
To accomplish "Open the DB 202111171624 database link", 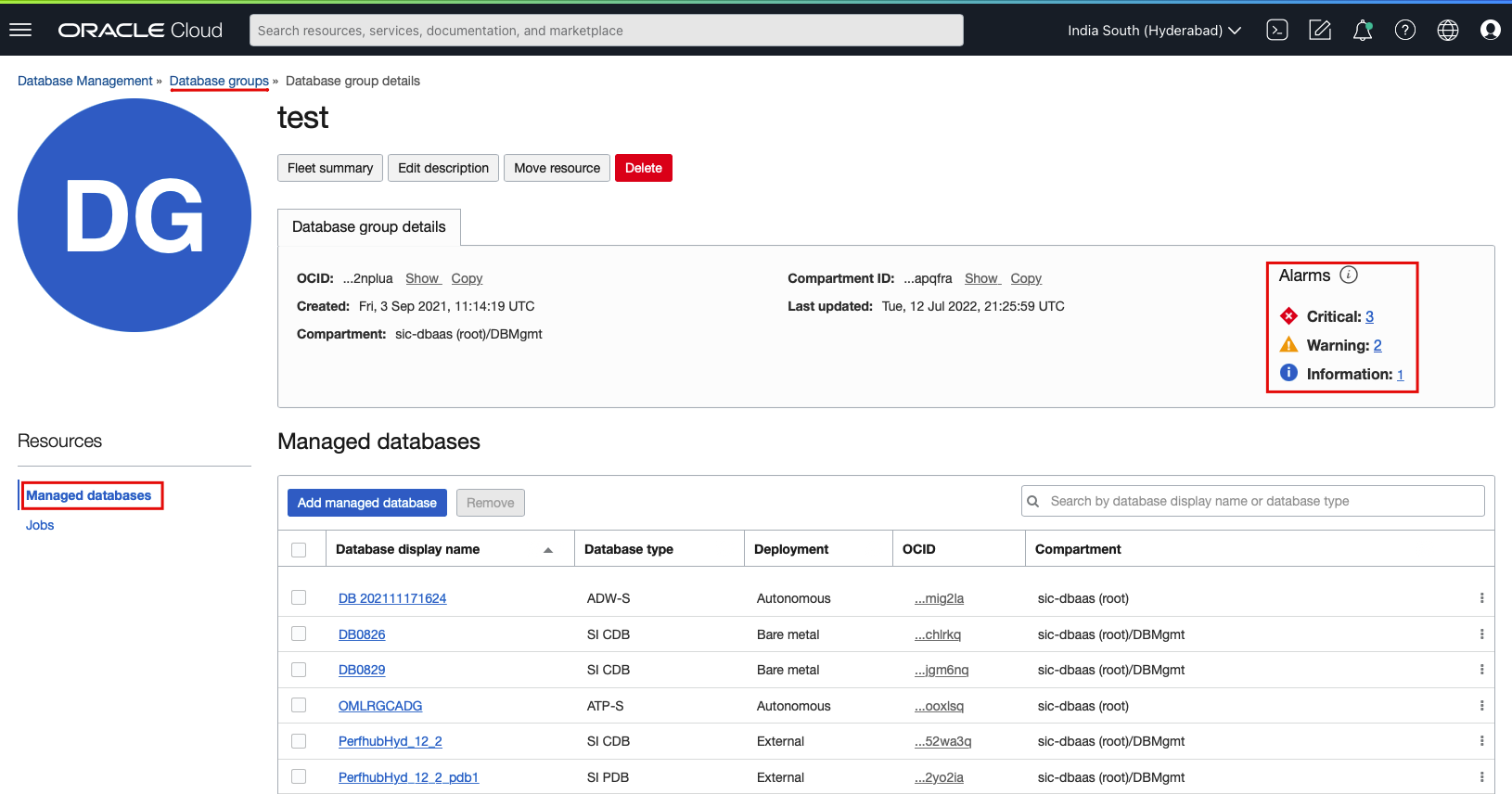I will (392, 598).
